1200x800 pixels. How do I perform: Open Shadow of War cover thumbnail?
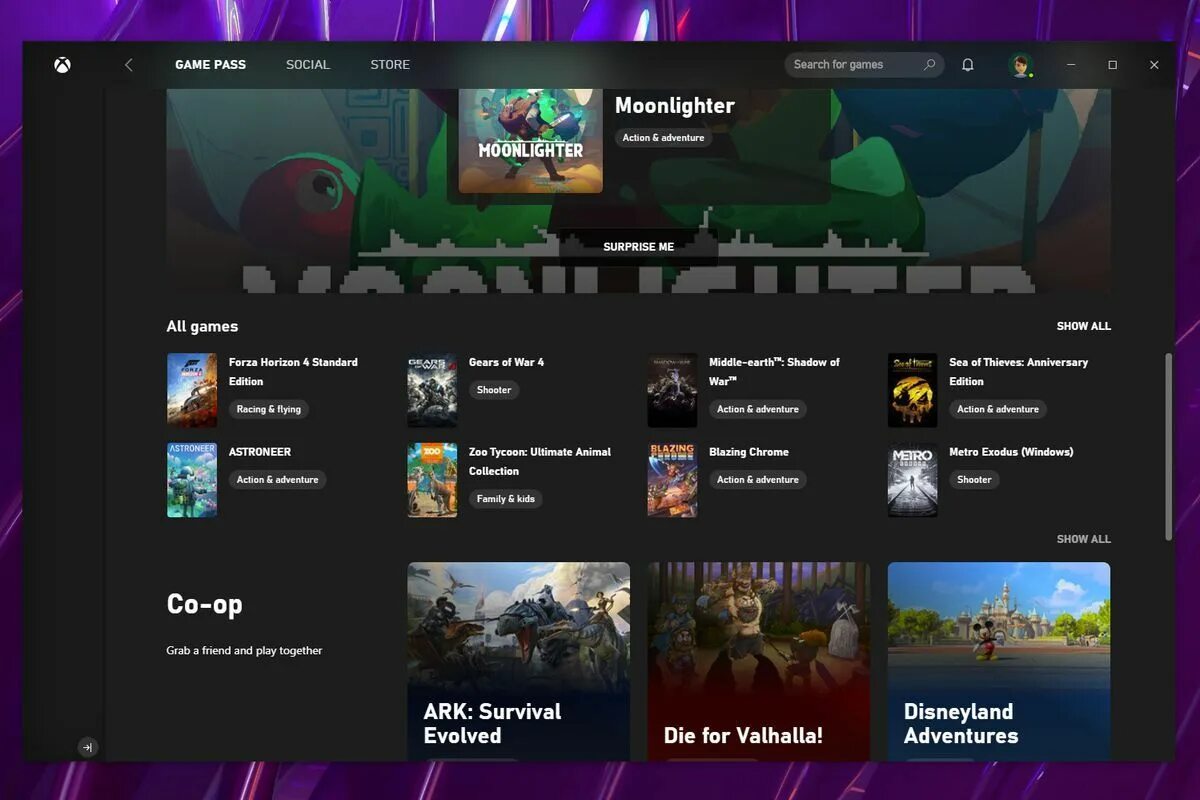point(672,390)
